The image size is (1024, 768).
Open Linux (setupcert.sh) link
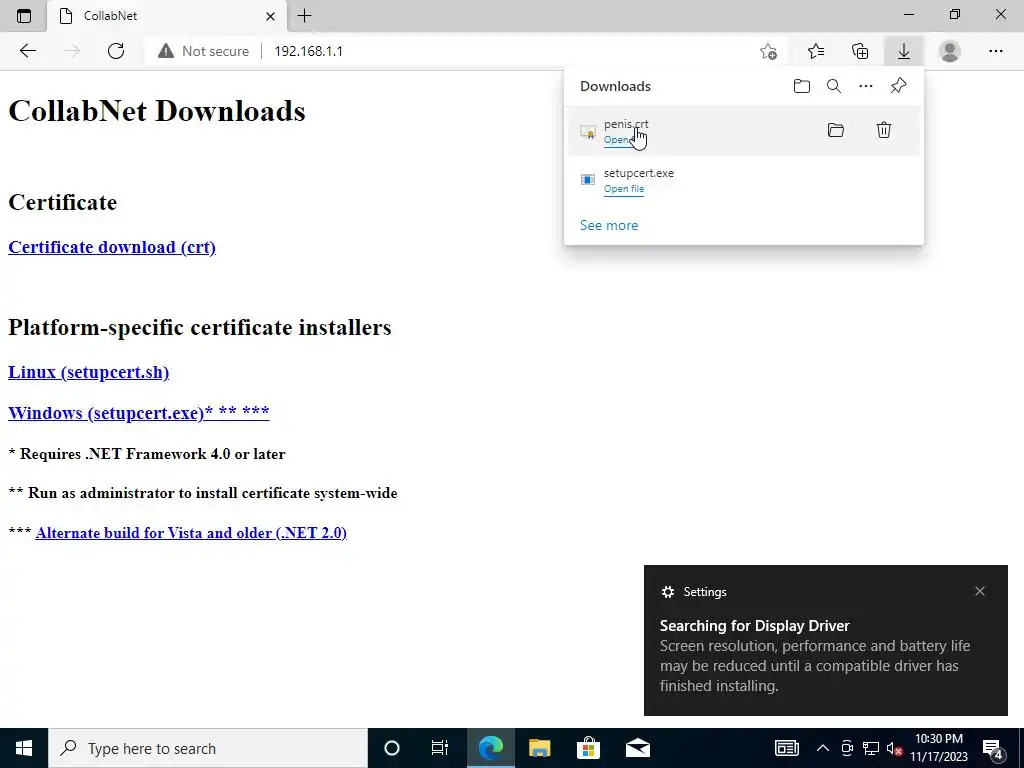tap(88, 372)
